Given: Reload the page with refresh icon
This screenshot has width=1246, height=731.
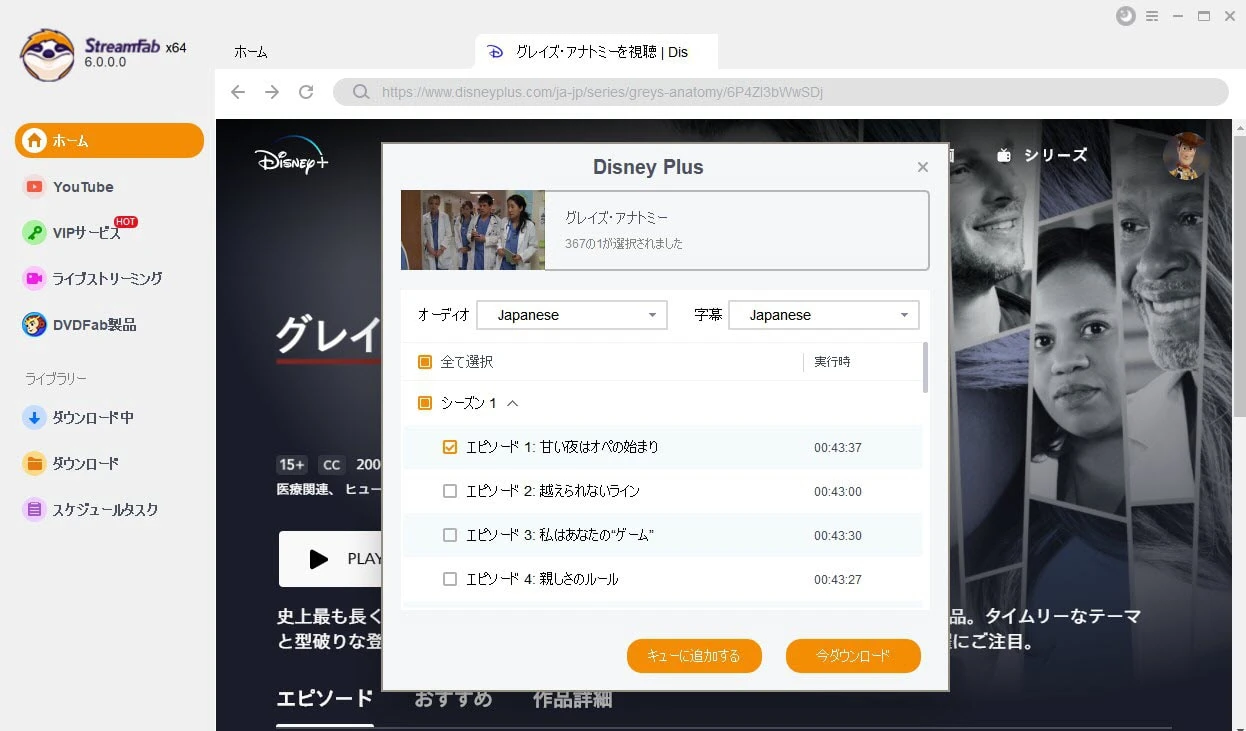Looking at the screenshot, I should 306,92.
